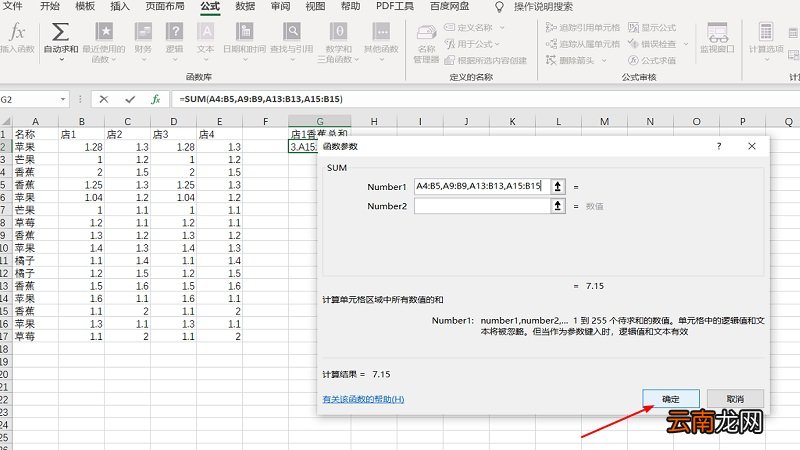Select cell A8 containing 草莓
This screenshot has width=800, height=450.
click(x=35, y=222)
